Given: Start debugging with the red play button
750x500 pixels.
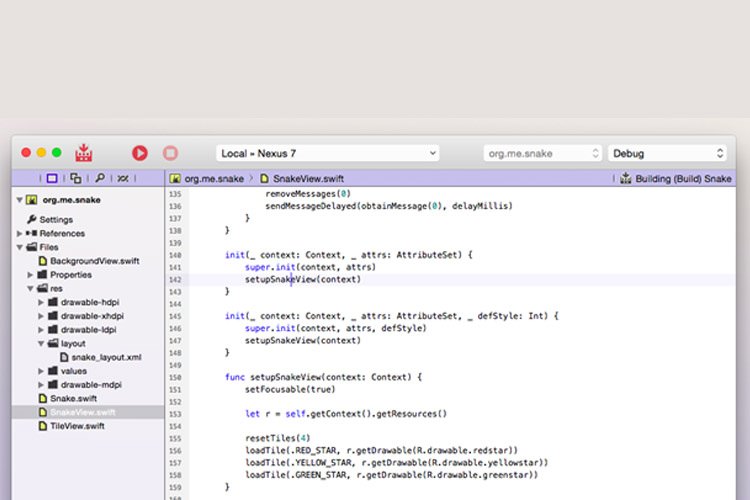Looking at the screenshot, I should [x=140, y=153].
